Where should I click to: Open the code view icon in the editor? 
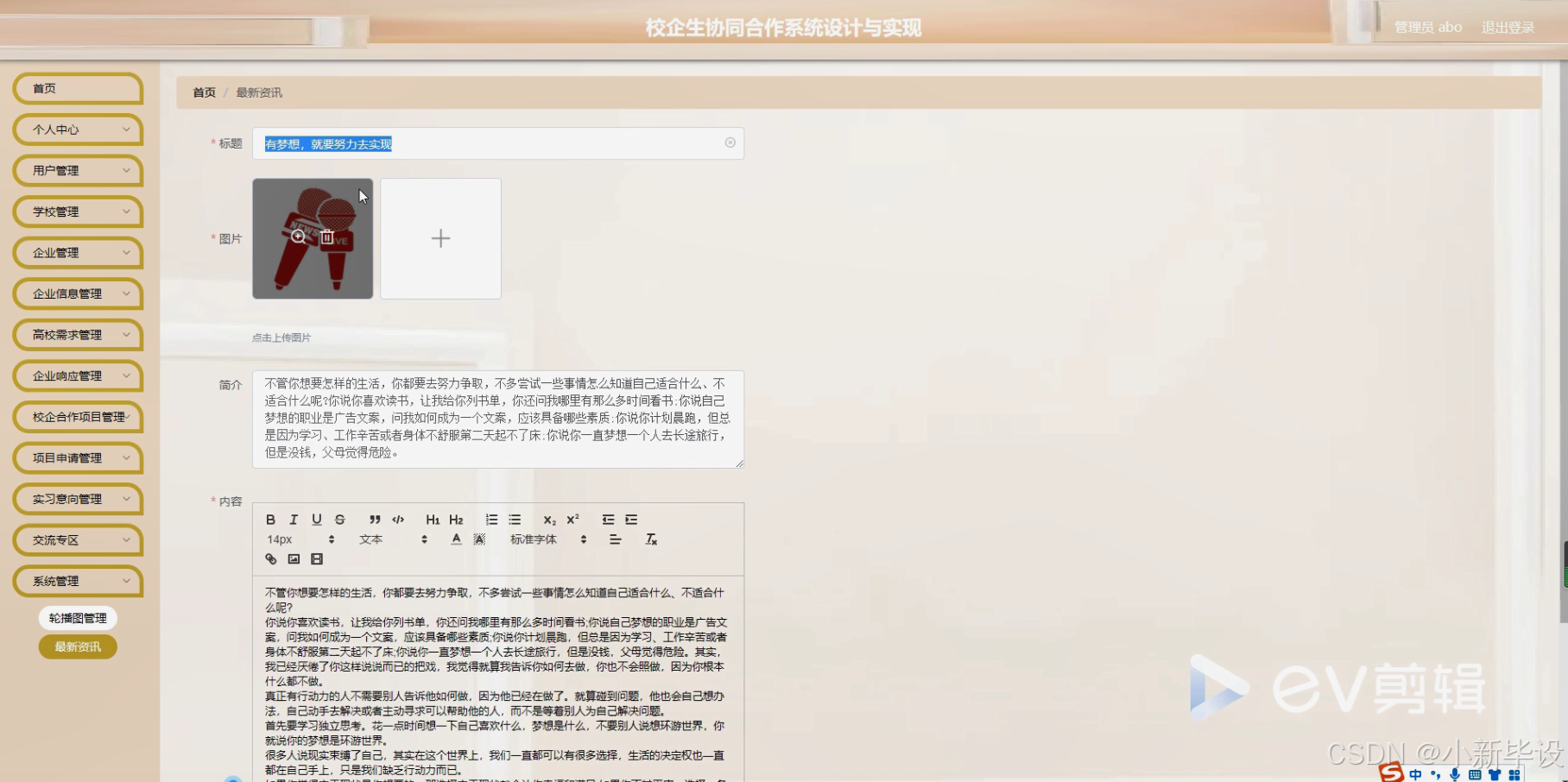(398, 519)
